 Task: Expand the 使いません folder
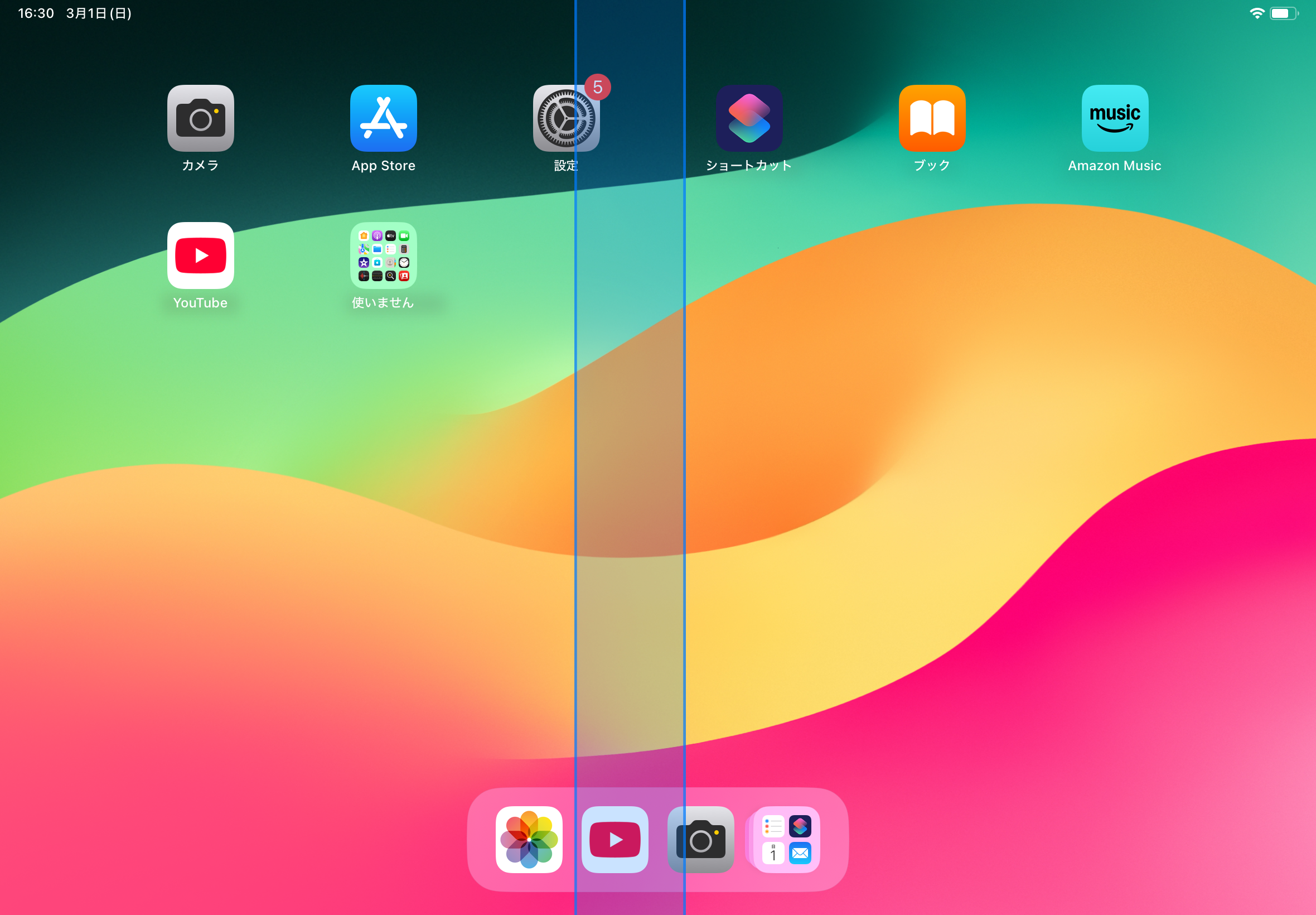click(383, 256)
